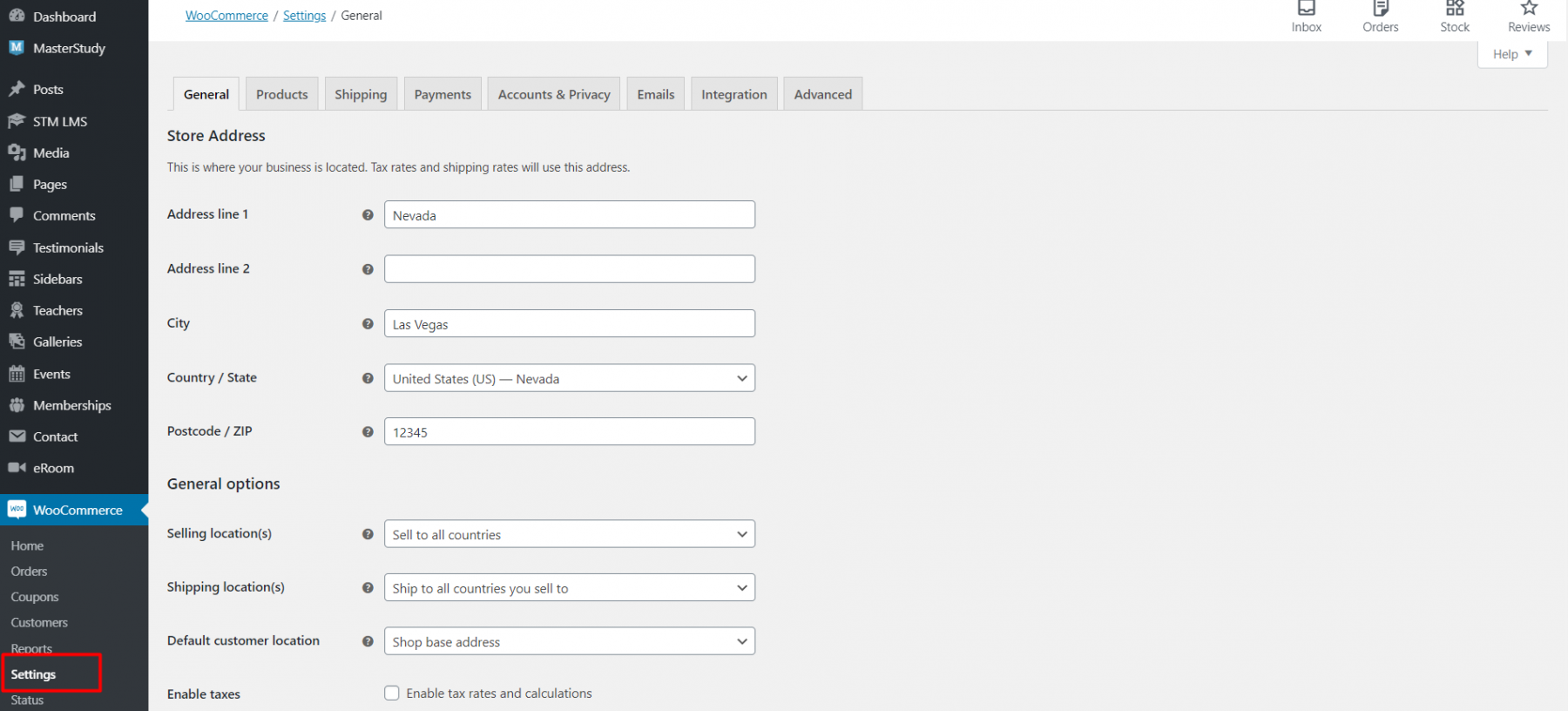This screenshot has width=1568, height=711.
Task: Open Default customer location dropdown
Action: pos(569,641)
